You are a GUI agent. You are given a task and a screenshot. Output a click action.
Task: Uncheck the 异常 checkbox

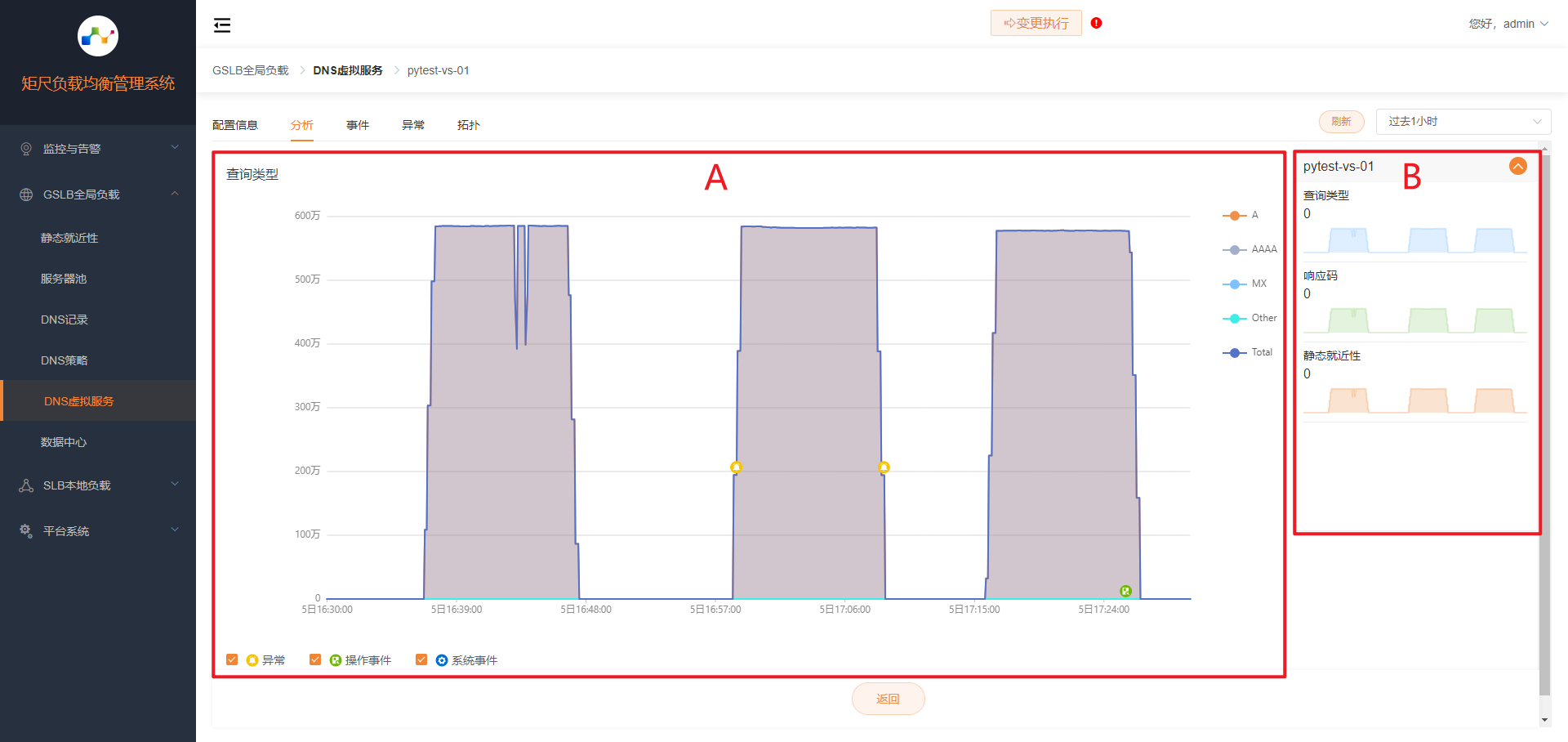point(232,659)
